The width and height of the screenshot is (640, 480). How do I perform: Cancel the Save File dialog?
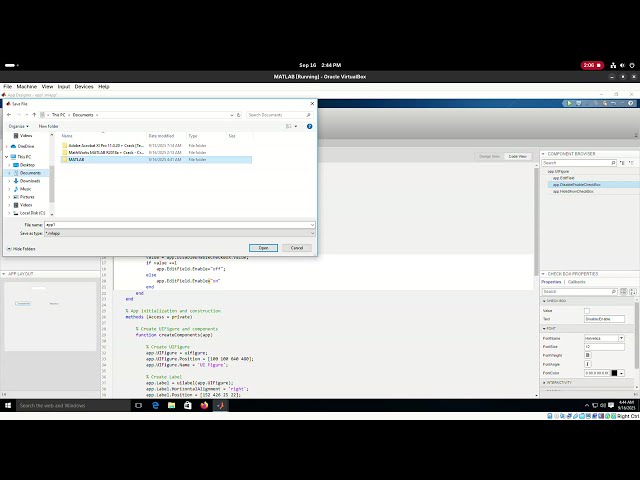tap(297, 248)
